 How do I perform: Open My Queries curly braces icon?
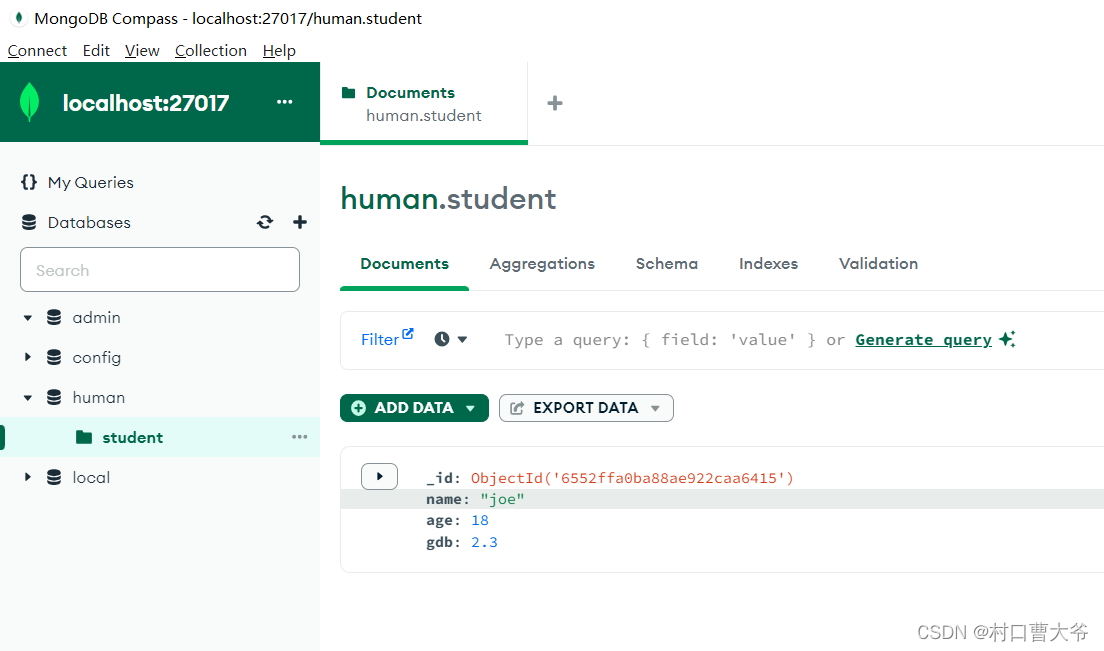pyautogui.click(x=29, y=182)
